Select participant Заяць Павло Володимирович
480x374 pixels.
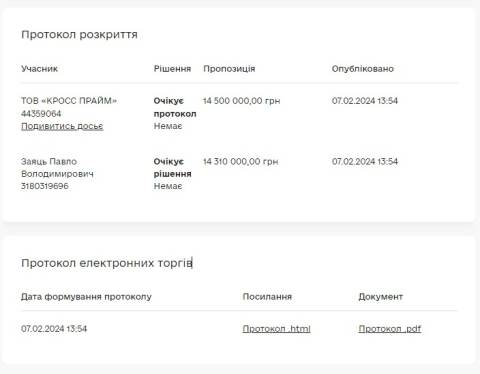pyautogui.click(x=57, y=168)
